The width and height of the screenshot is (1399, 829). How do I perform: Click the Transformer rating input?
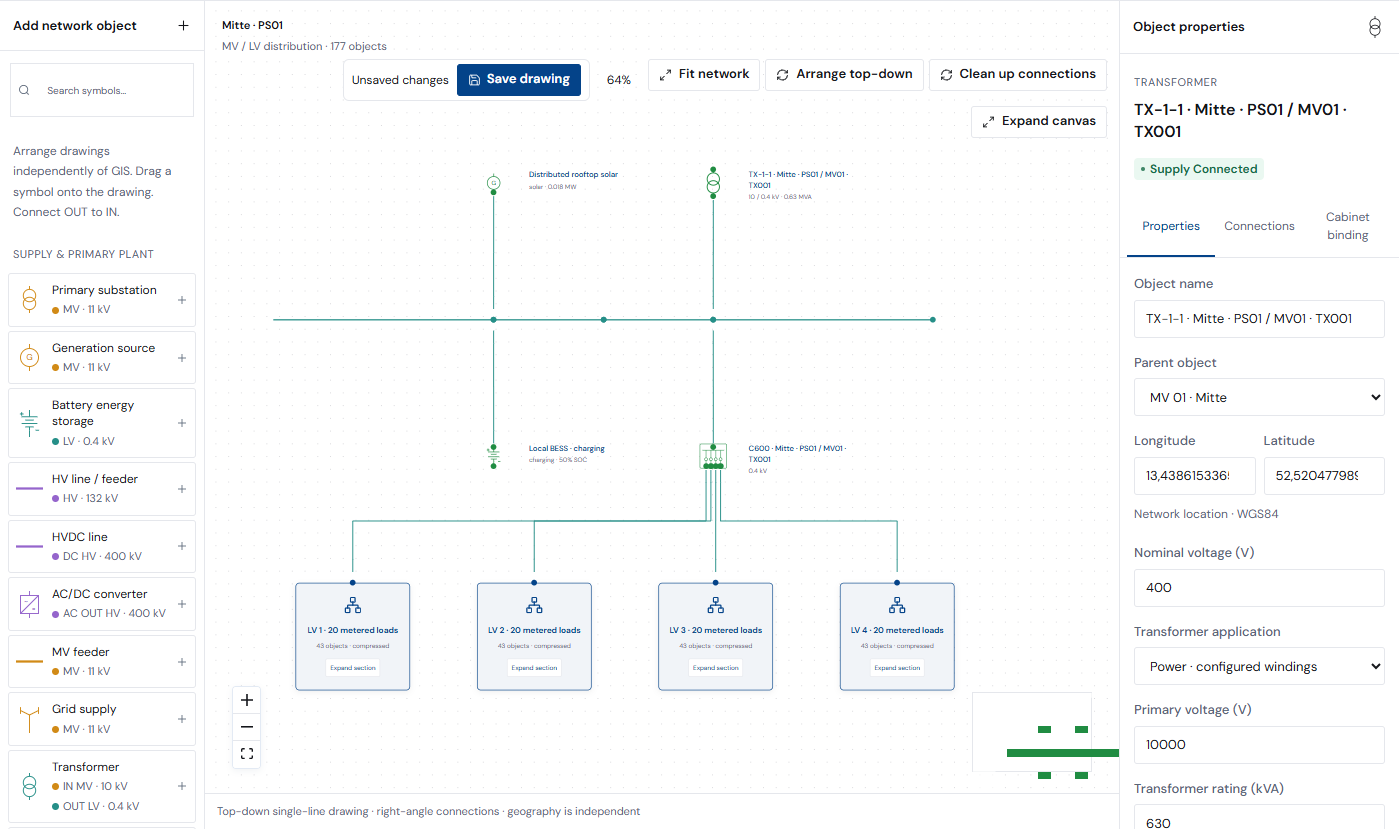pyautogui.click(x=1259, y=817)
